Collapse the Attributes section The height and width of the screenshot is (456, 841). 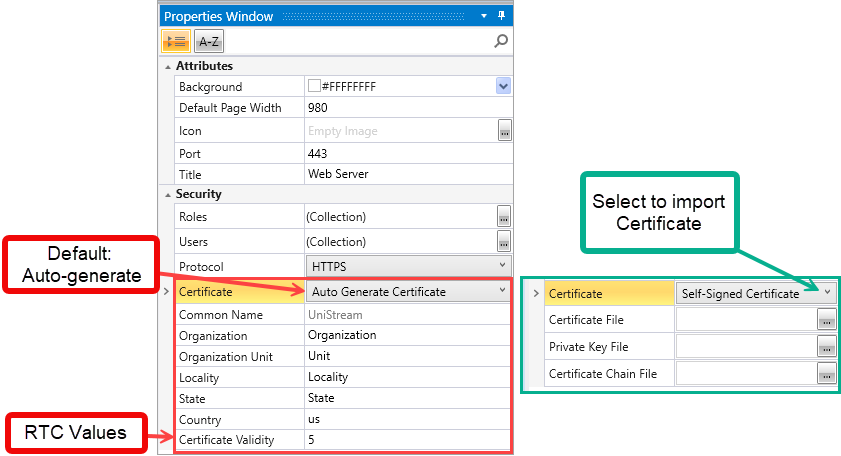pyautogui.click(x=167, y=66)
